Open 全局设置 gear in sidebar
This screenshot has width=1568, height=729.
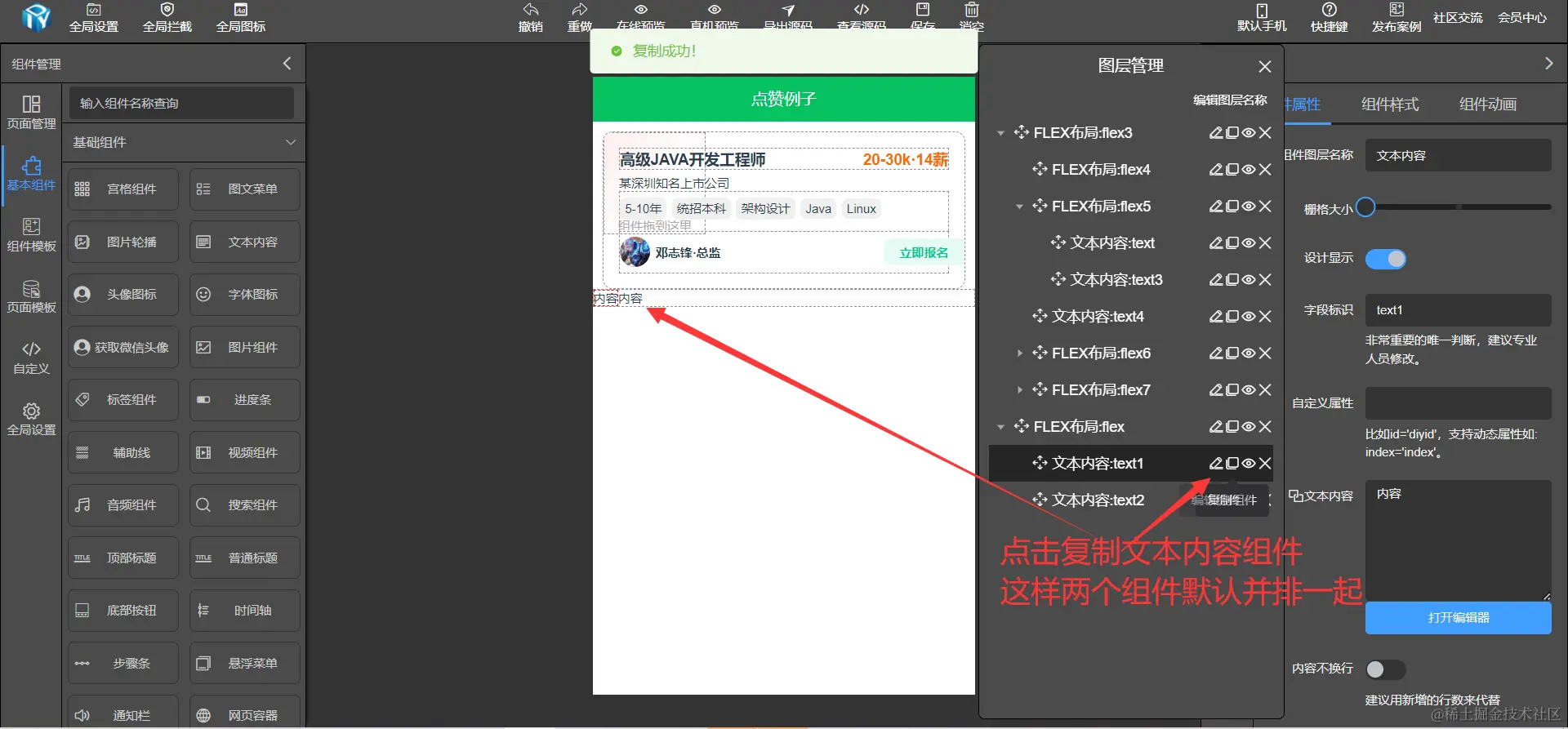pos(31,419)
